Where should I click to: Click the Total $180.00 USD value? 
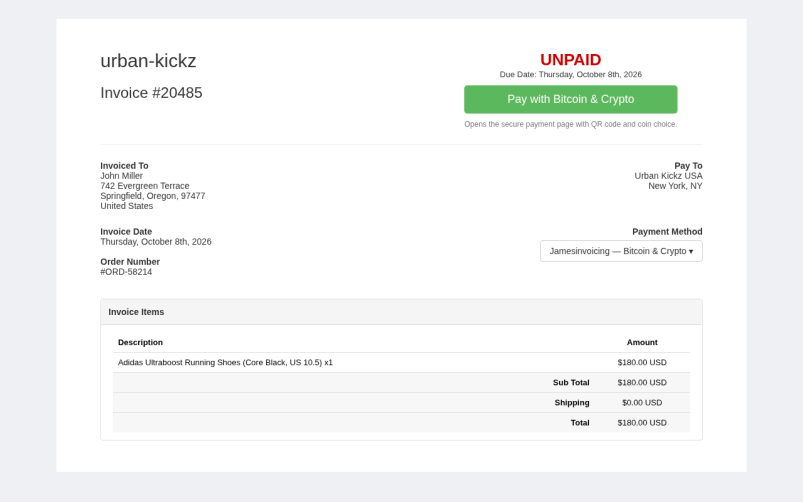coord(642,423)
